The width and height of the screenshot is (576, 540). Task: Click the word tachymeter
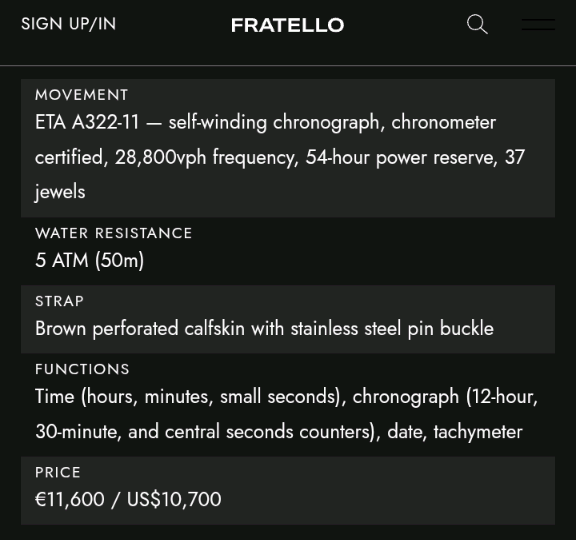point(478,432)
